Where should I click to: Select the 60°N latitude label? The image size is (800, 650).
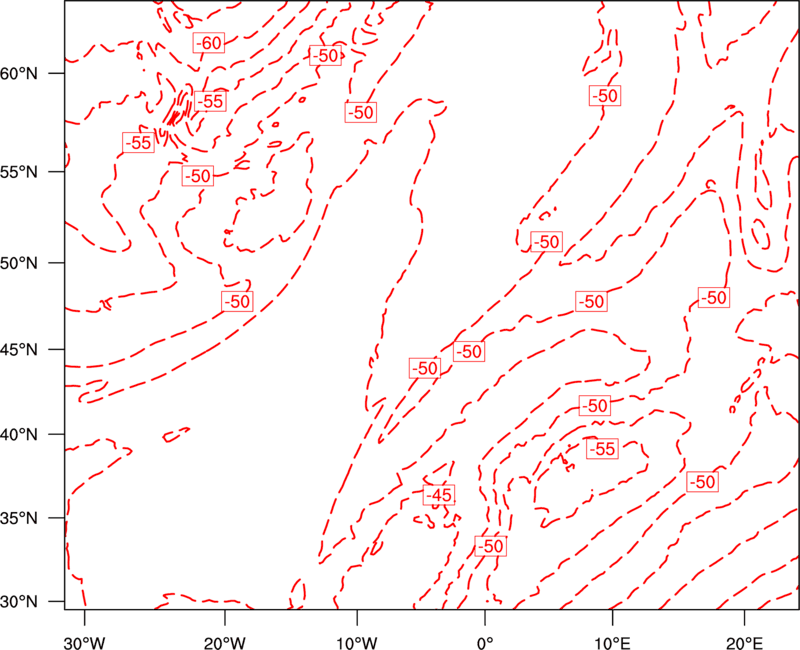(19, 74)
